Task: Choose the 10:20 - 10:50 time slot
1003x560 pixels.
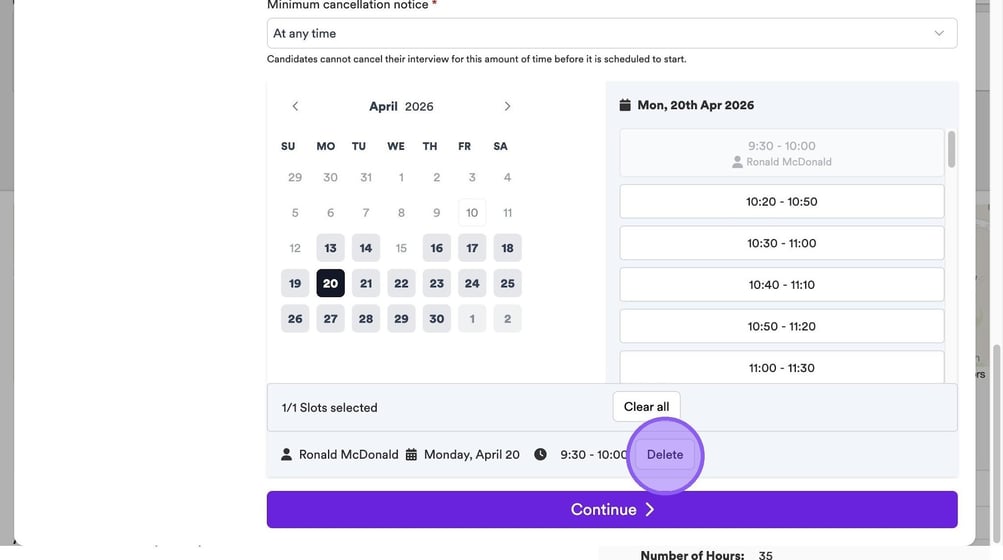Action: point(781,201)
